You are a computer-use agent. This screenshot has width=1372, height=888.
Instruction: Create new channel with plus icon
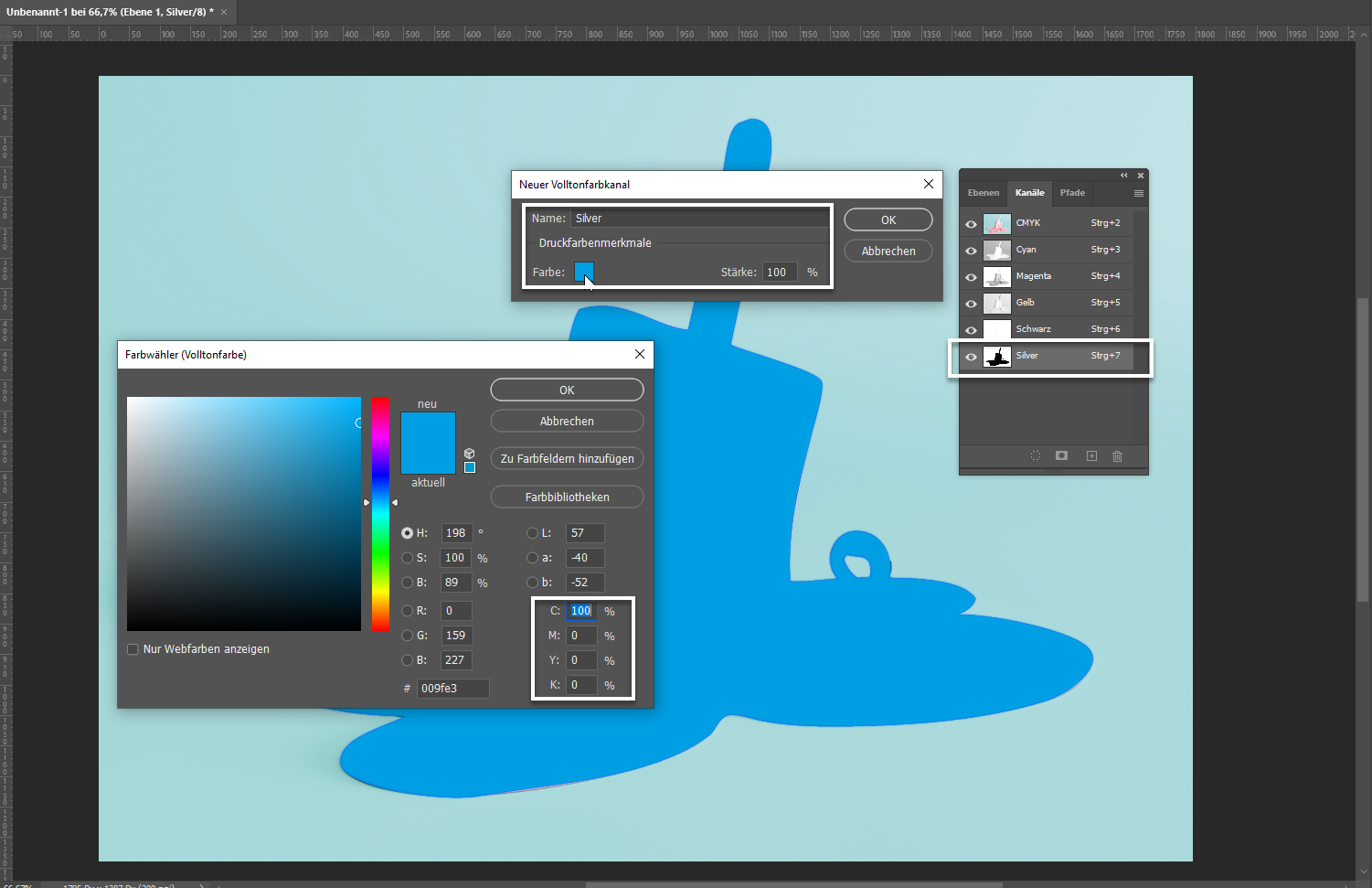pyautogui.click(x=1091, y=455)
